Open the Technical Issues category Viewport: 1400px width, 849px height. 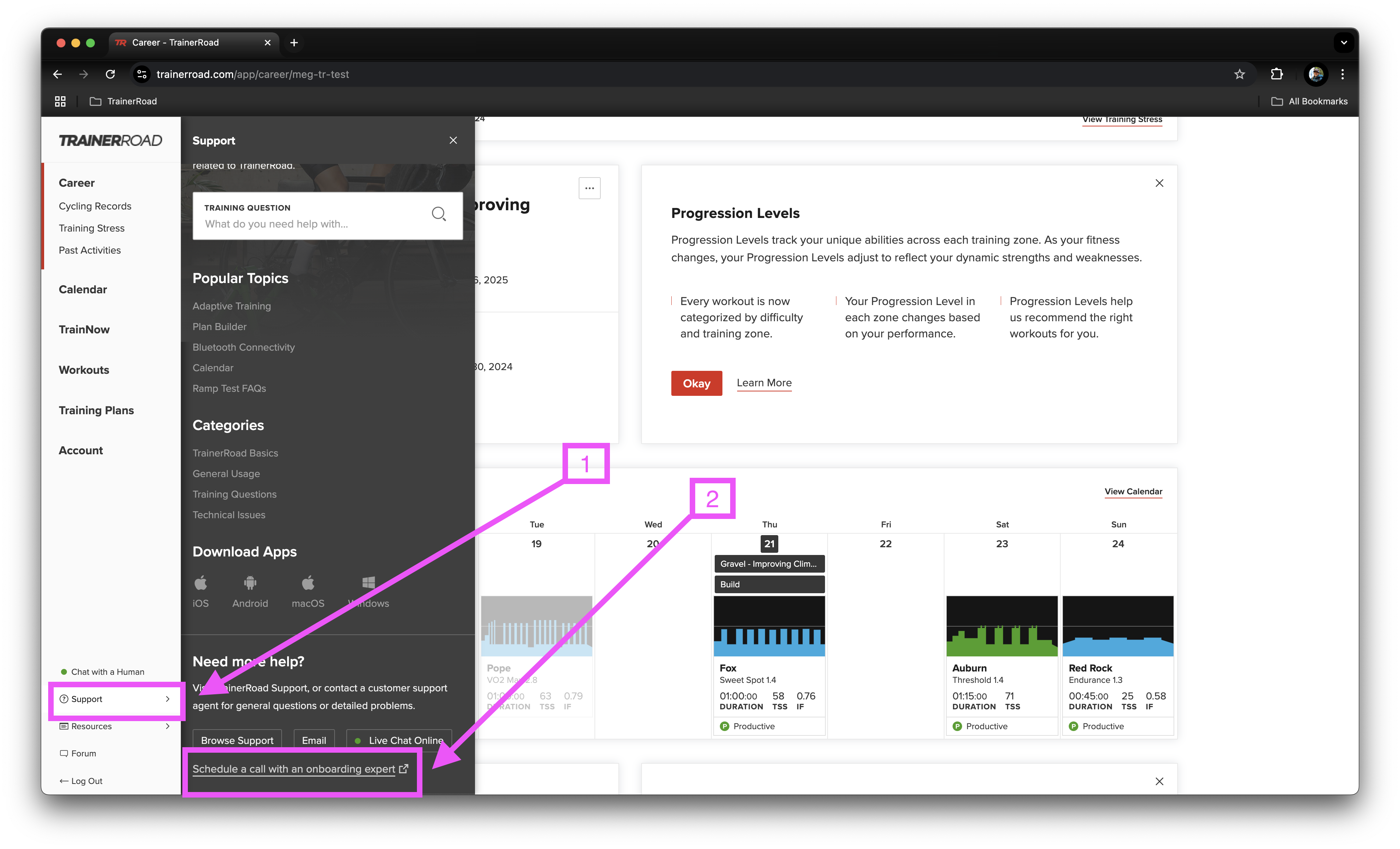point(229,515)
